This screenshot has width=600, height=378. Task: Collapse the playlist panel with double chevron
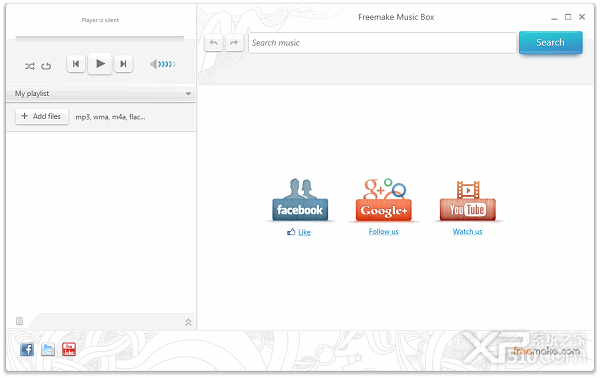click(188, 322)
